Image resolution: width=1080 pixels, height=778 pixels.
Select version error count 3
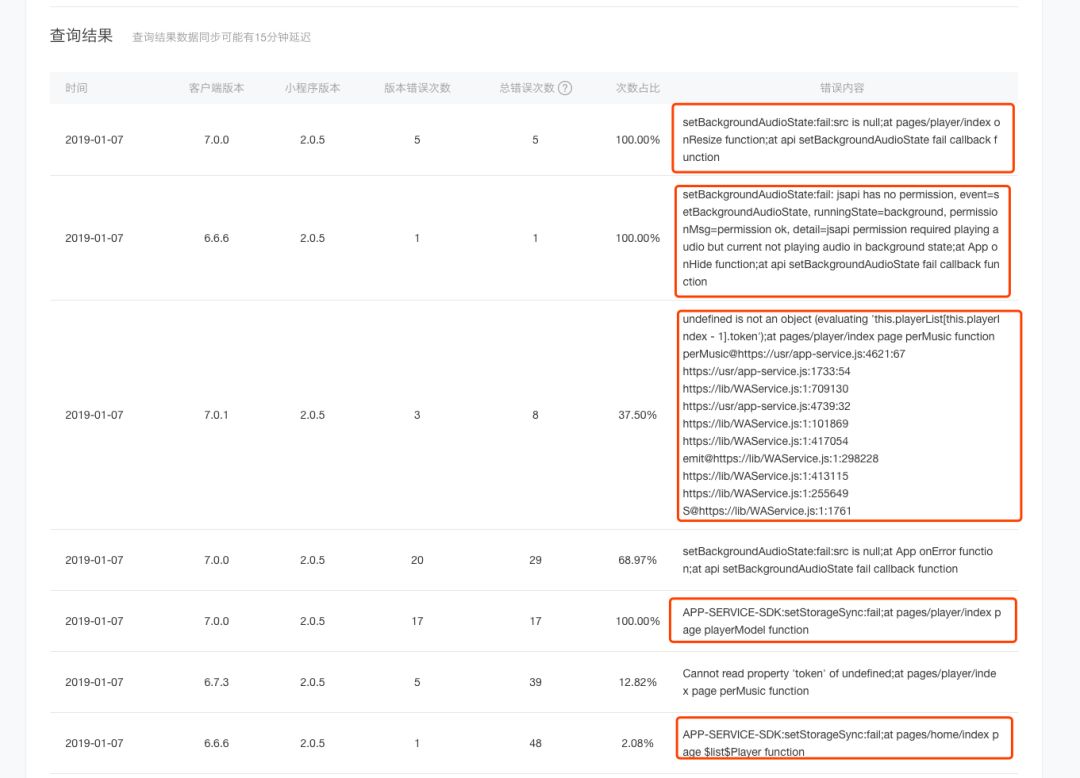point(417,415)
